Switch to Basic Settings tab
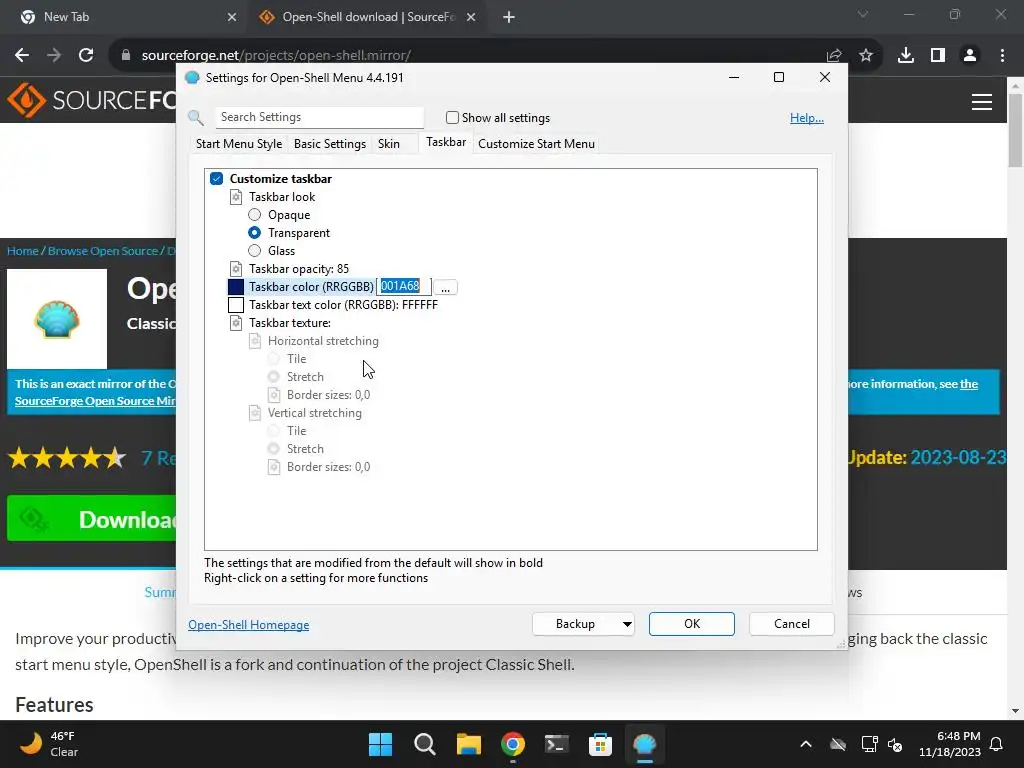The height and width of the screenshot is (768, 1024). click(330, 144)
